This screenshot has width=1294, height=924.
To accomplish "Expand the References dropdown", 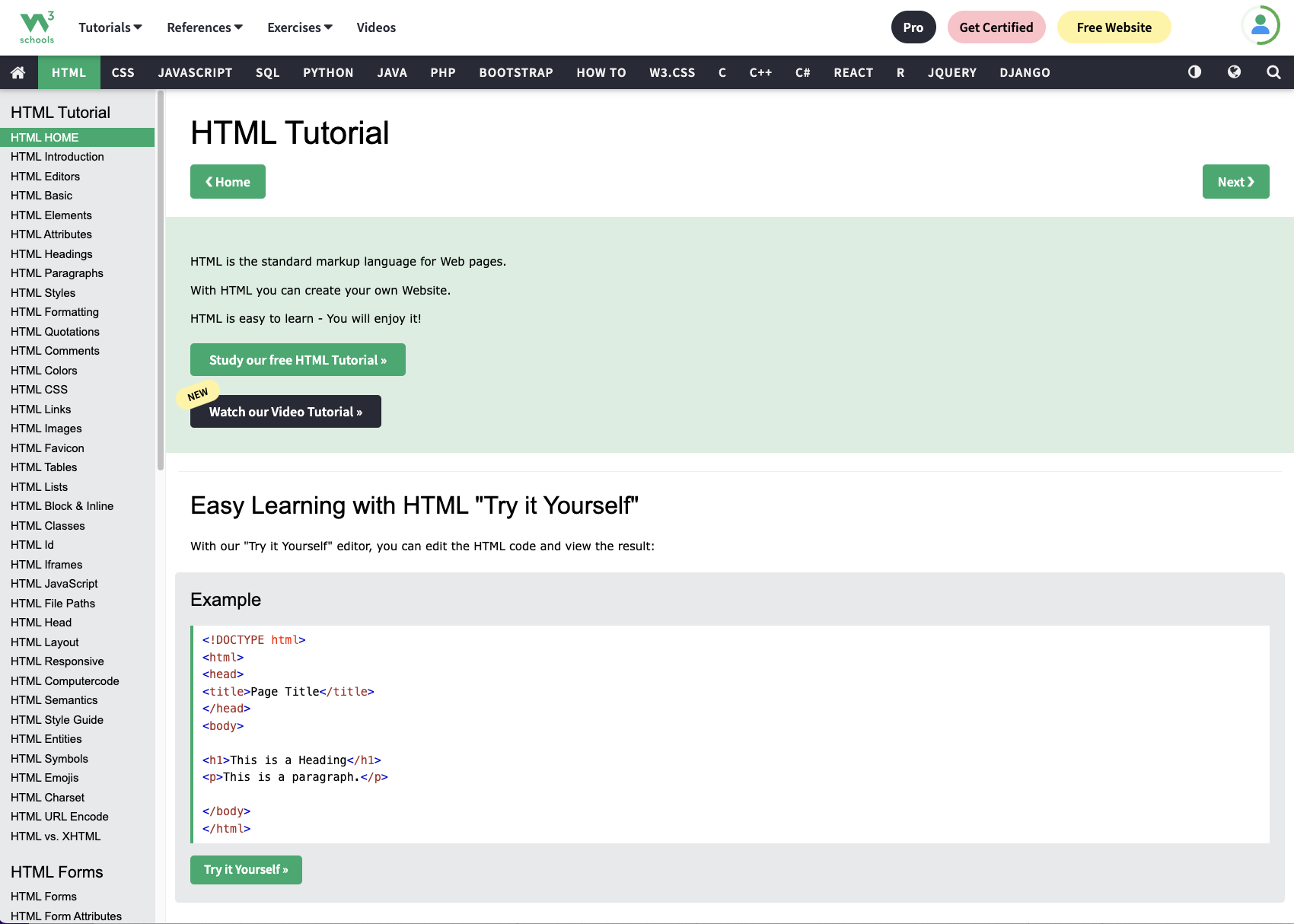I will point(205,27).
